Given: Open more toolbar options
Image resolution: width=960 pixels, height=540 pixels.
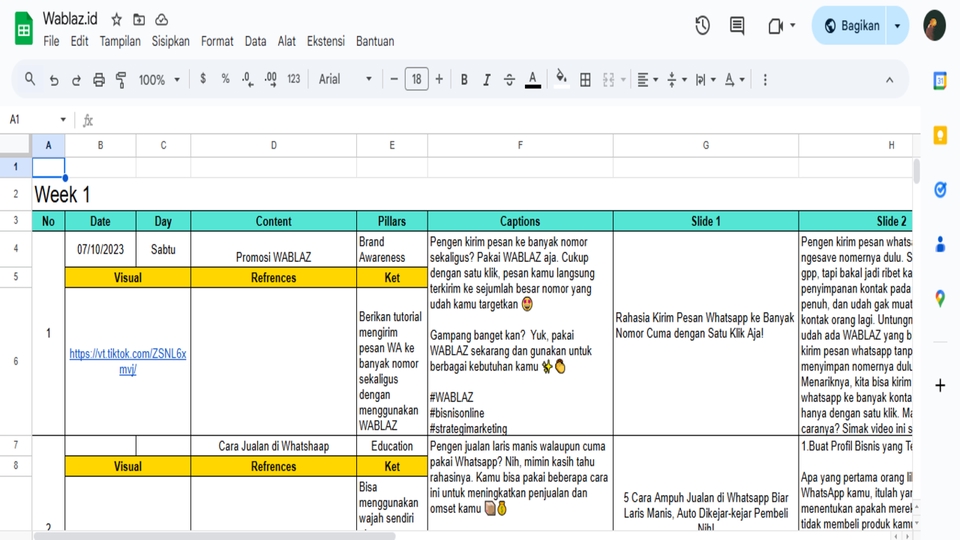Looking at the screenshot, I should (x=765, y=80).
